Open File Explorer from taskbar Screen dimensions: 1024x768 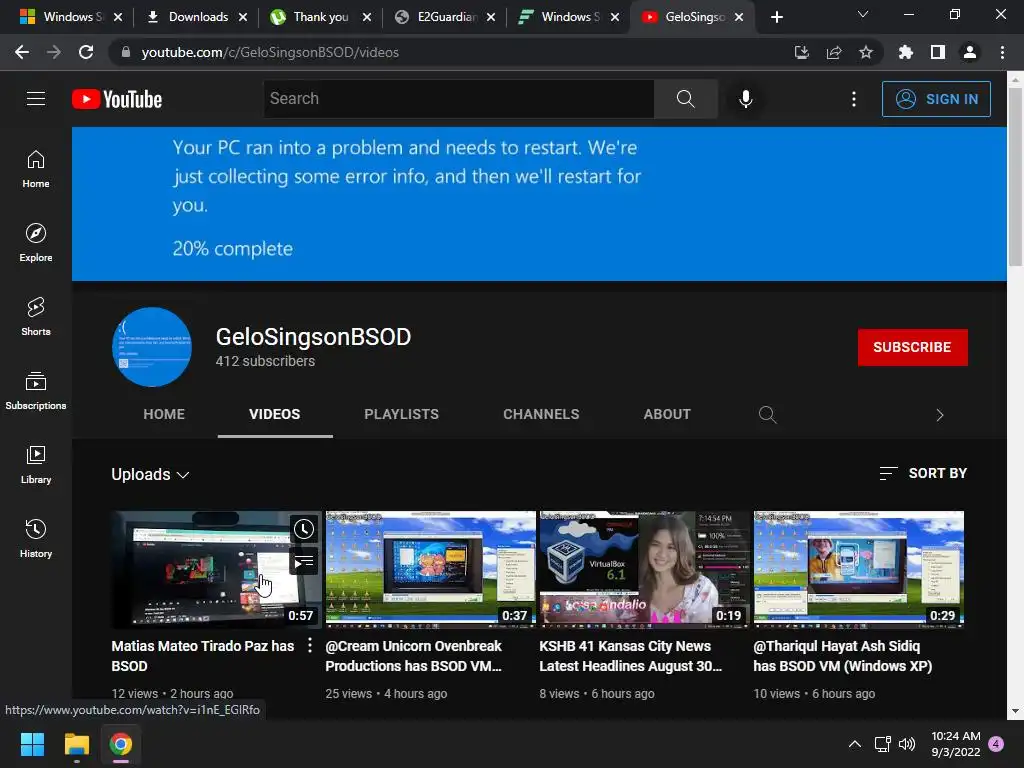click(x=76, y=744)
